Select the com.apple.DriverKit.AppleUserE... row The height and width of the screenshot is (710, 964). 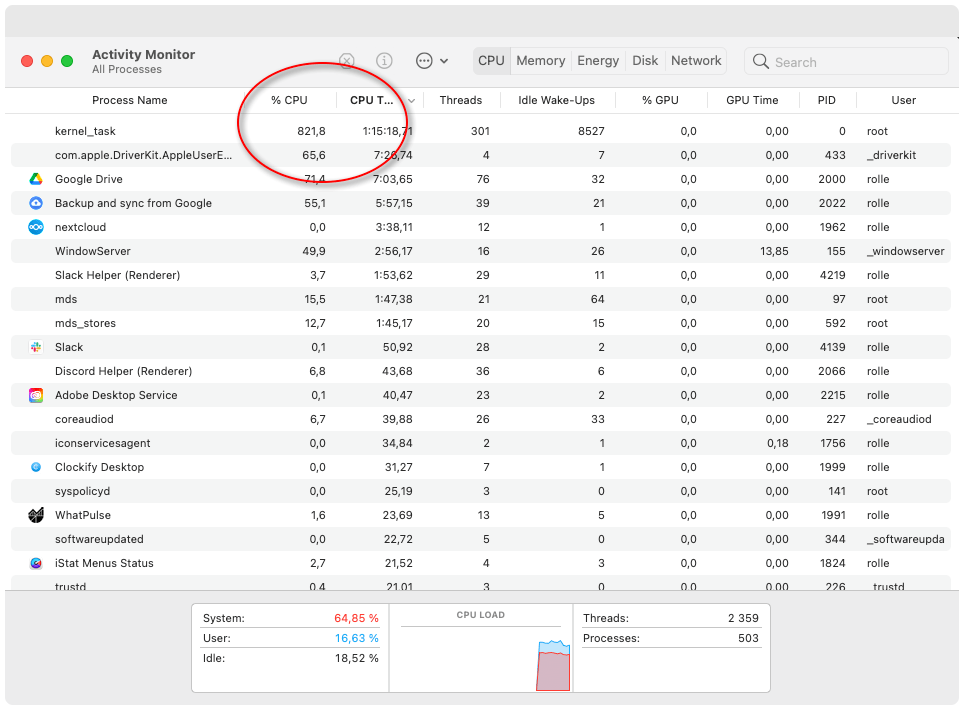481,155
